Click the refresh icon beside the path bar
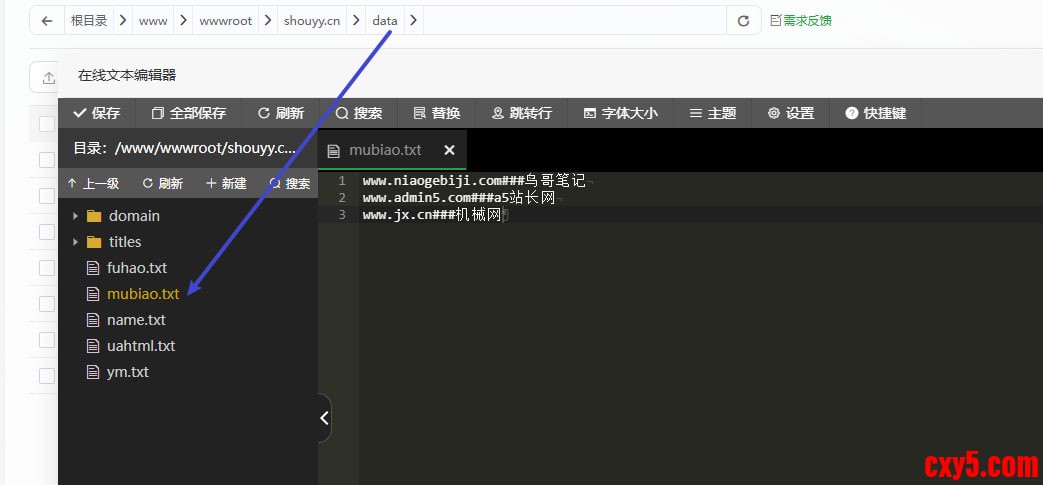Screen dimensions: 1043x485 (744, 21)
